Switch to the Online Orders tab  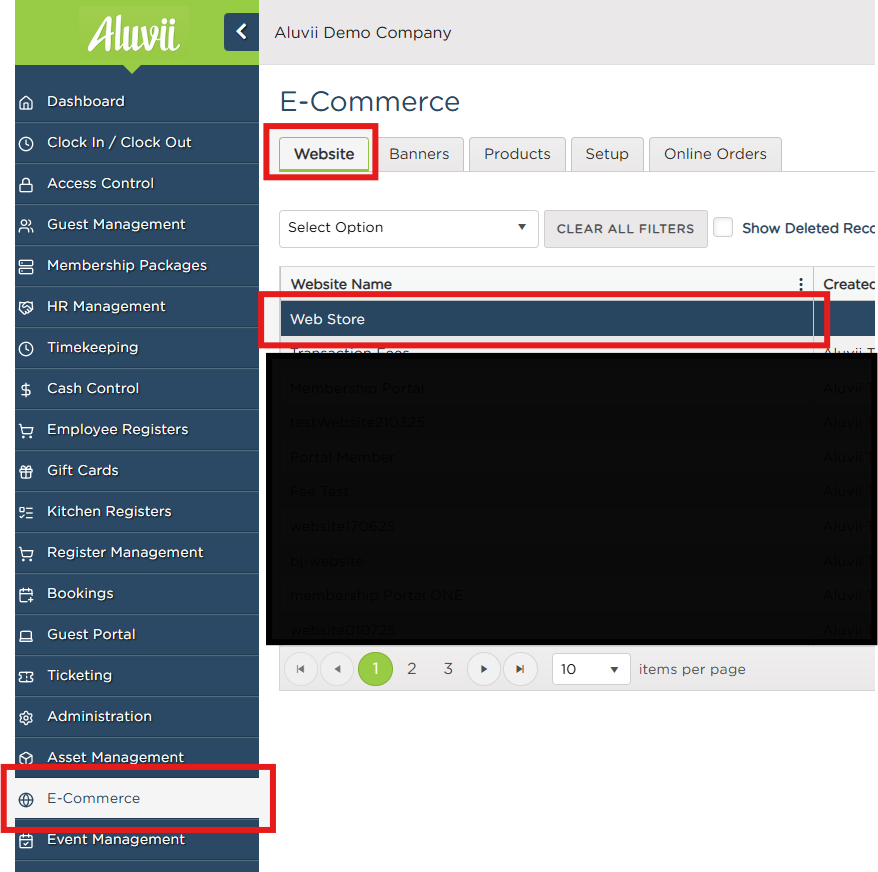715,154
